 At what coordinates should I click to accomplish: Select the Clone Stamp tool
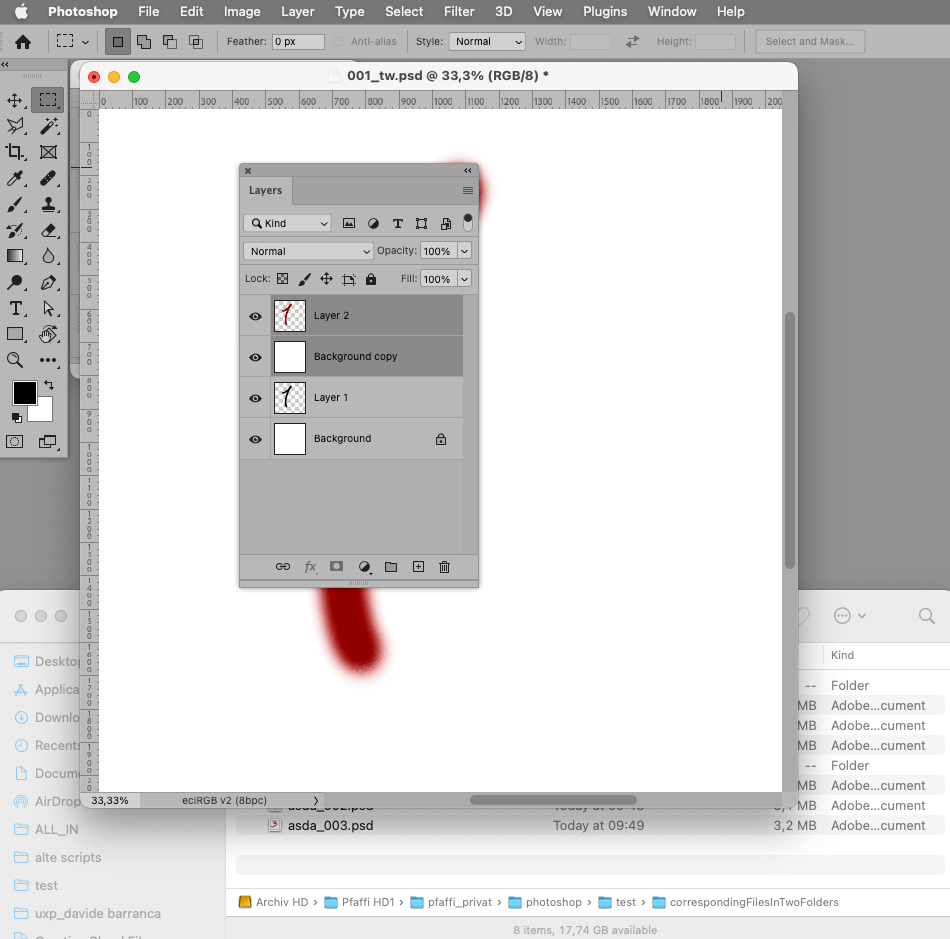coord(48,205)
